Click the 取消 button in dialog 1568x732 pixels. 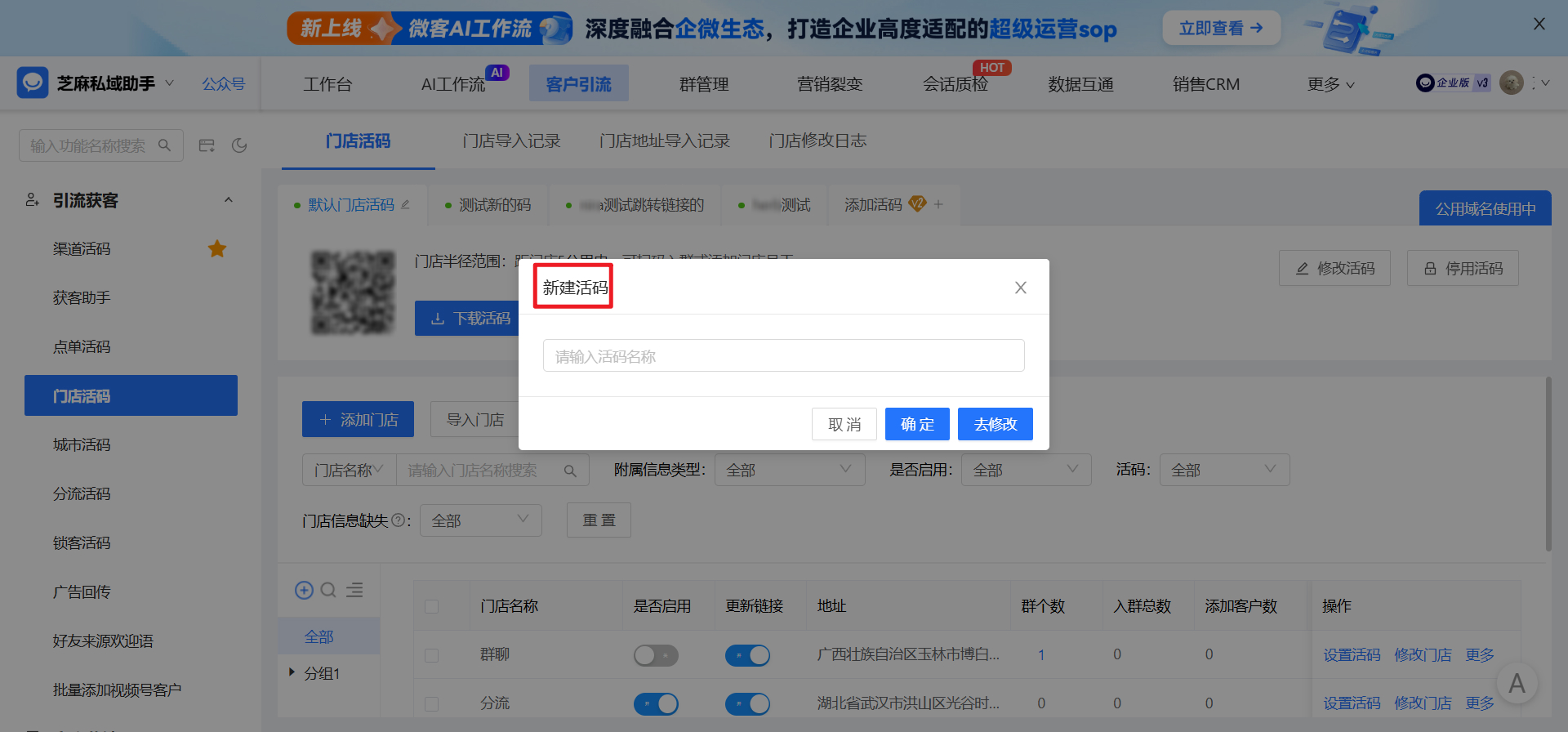coord(844,424)
